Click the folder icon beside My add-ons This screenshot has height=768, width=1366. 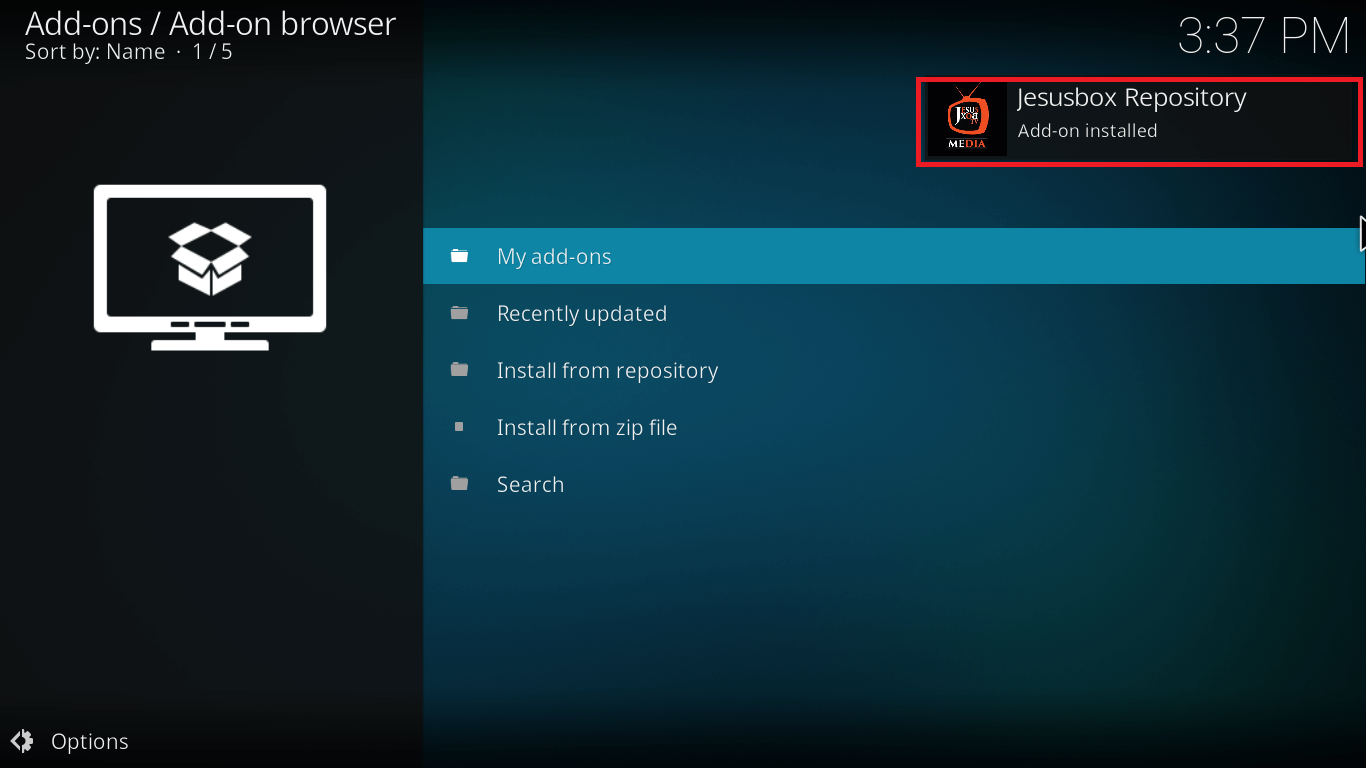click(459, 256)
